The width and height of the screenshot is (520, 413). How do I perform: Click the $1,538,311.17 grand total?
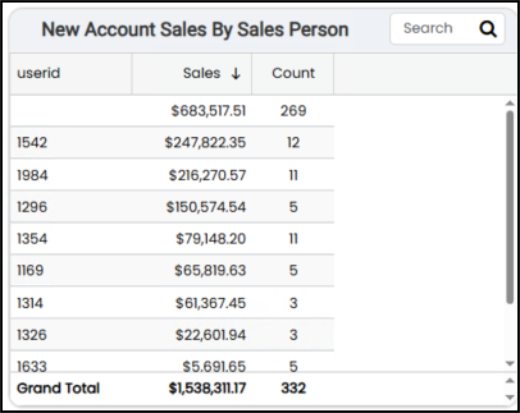tap(207, 388)
